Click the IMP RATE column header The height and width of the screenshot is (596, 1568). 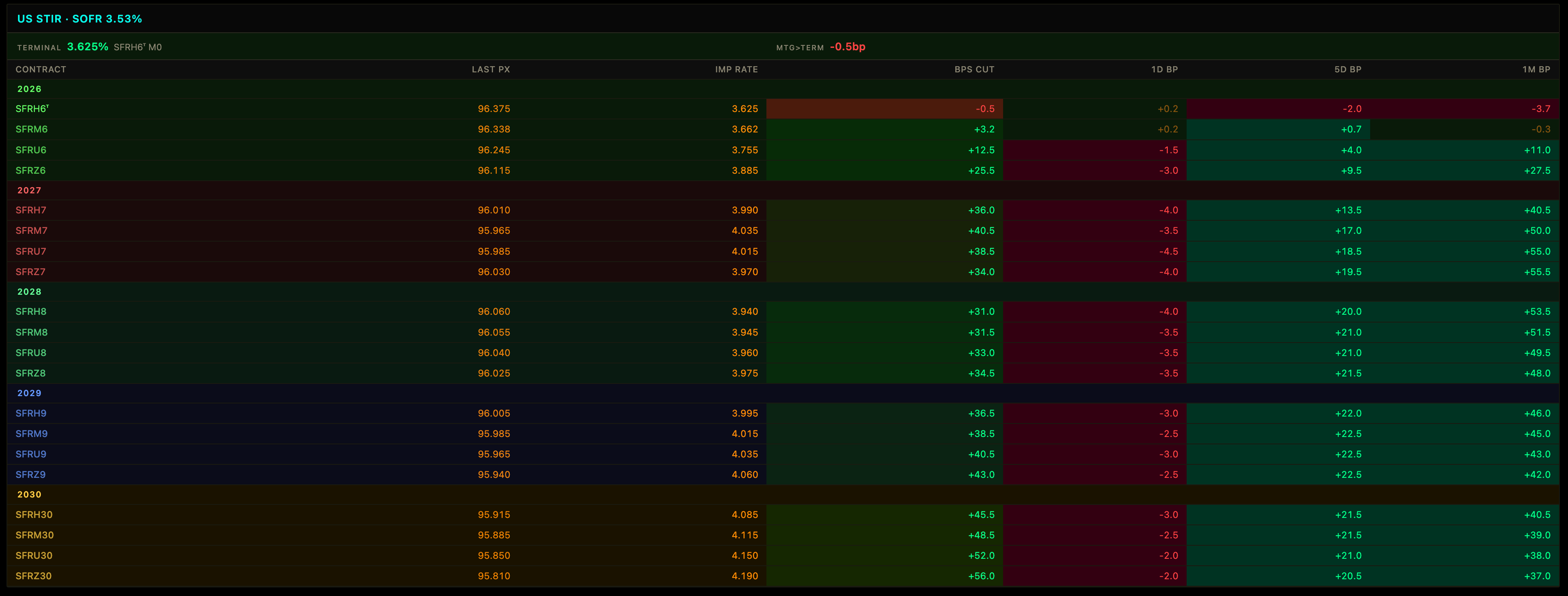(x=736, y=69)
